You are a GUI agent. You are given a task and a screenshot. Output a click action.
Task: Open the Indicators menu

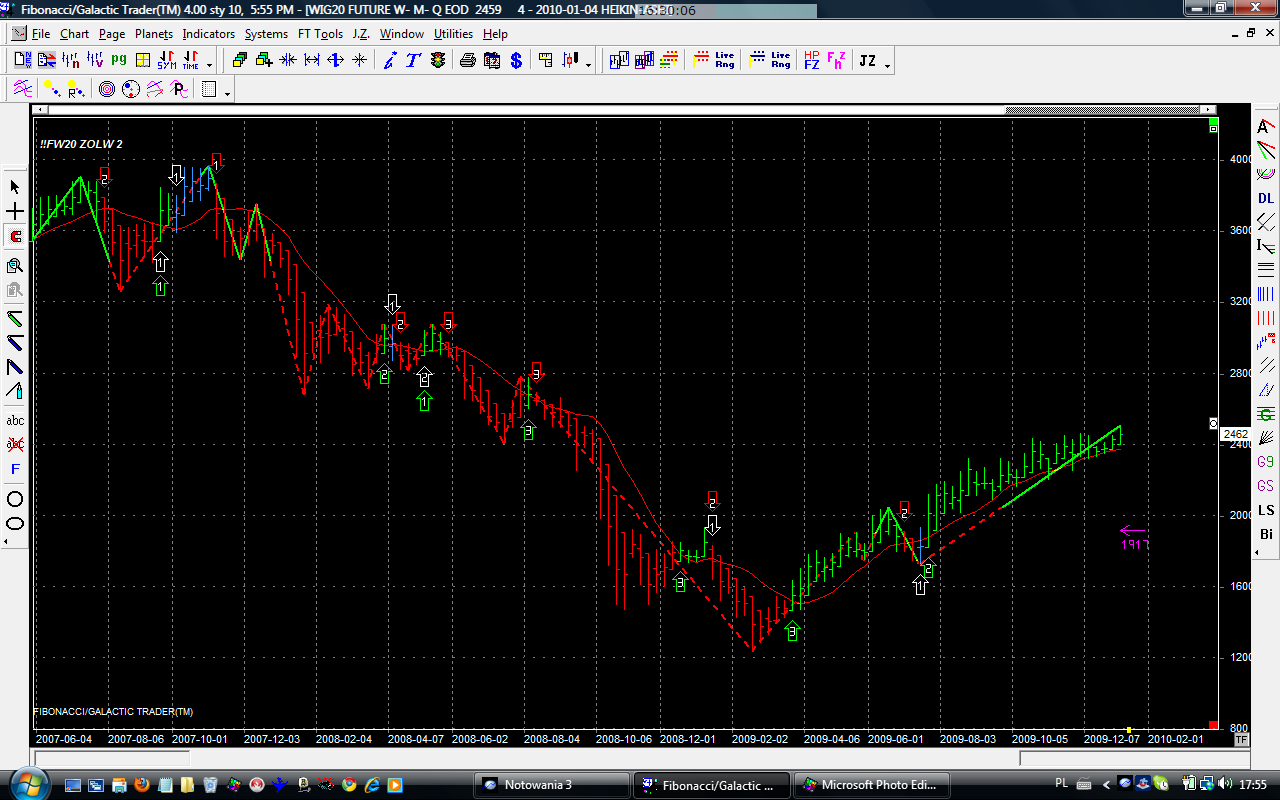[x=208, y=34]
